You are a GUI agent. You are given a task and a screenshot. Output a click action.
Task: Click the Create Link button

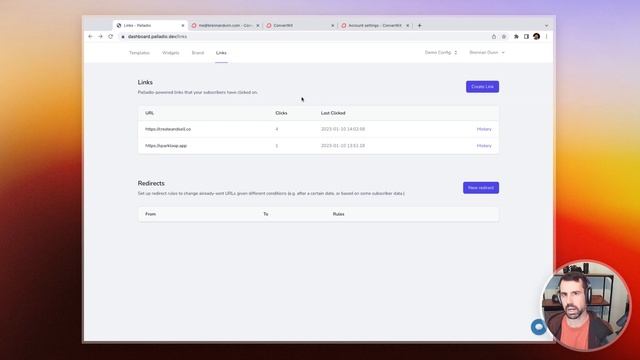[x=482, y=87]
